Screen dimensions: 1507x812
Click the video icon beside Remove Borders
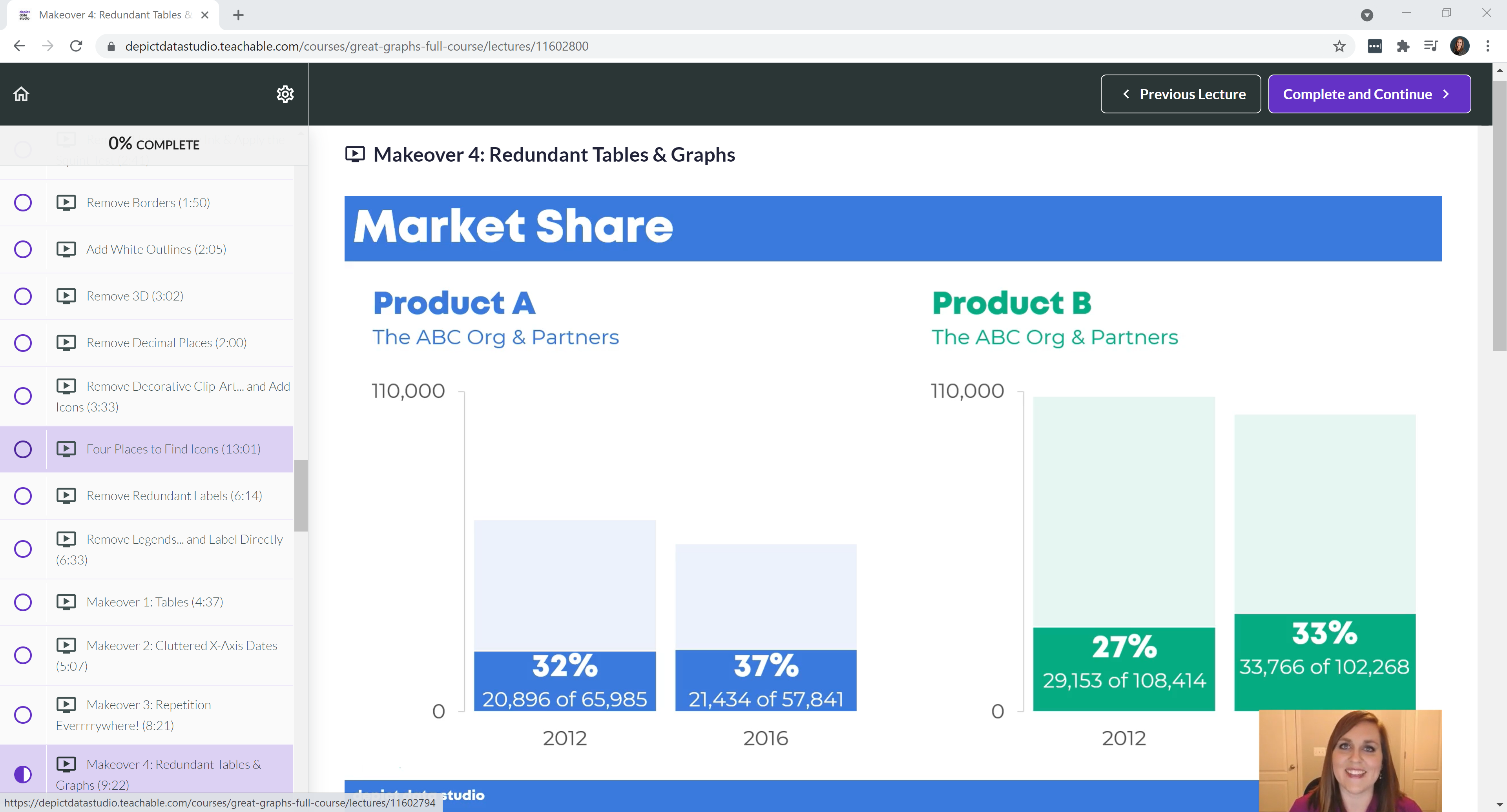click(66, 202)
